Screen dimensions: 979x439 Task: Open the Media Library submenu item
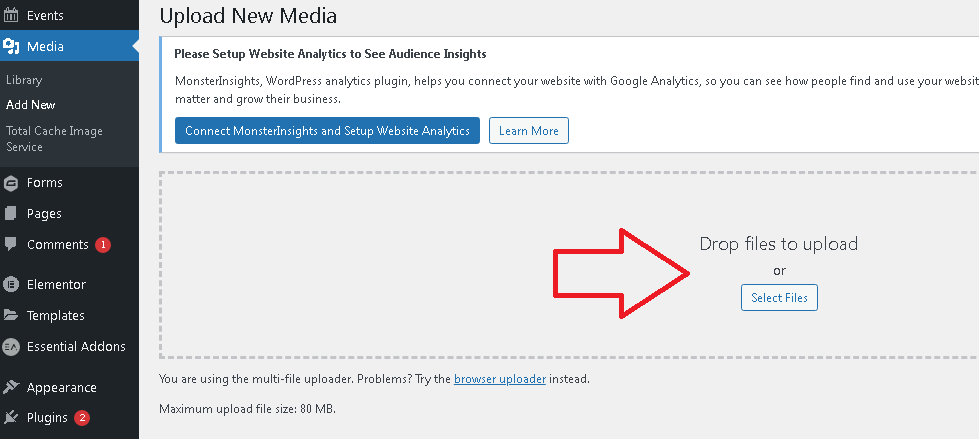click(x=24, y=80)
